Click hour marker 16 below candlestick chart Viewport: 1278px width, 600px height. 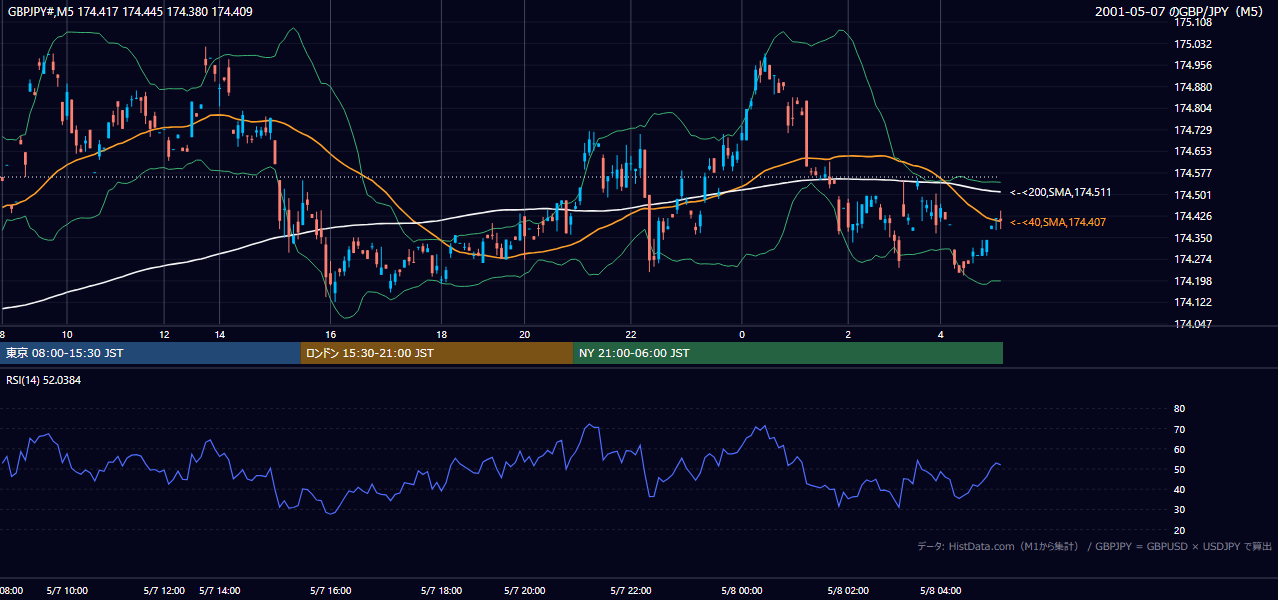pyautogui.click(x=330, y=334)
